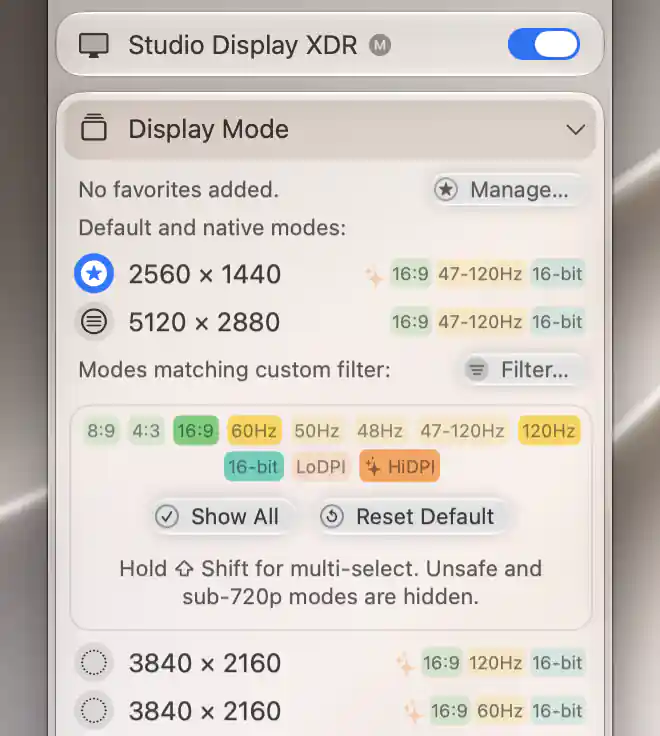This screenshot has height=736, width=660.
Task: Click the 60Hz tag on the 3840 × 2160 row
Action: coord(499,711)
